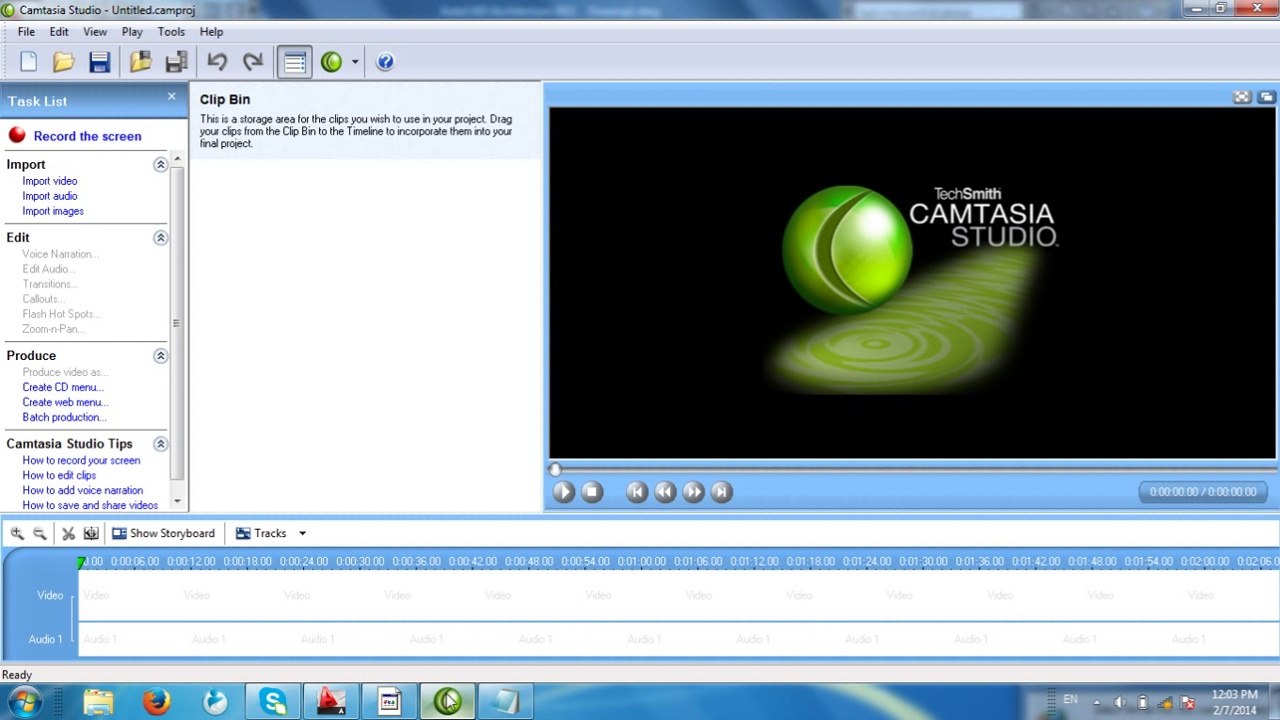Click the timeline ruler at 0:01:00.00
The width and height of the screenshot is (1280, 720).
point(642,562)
